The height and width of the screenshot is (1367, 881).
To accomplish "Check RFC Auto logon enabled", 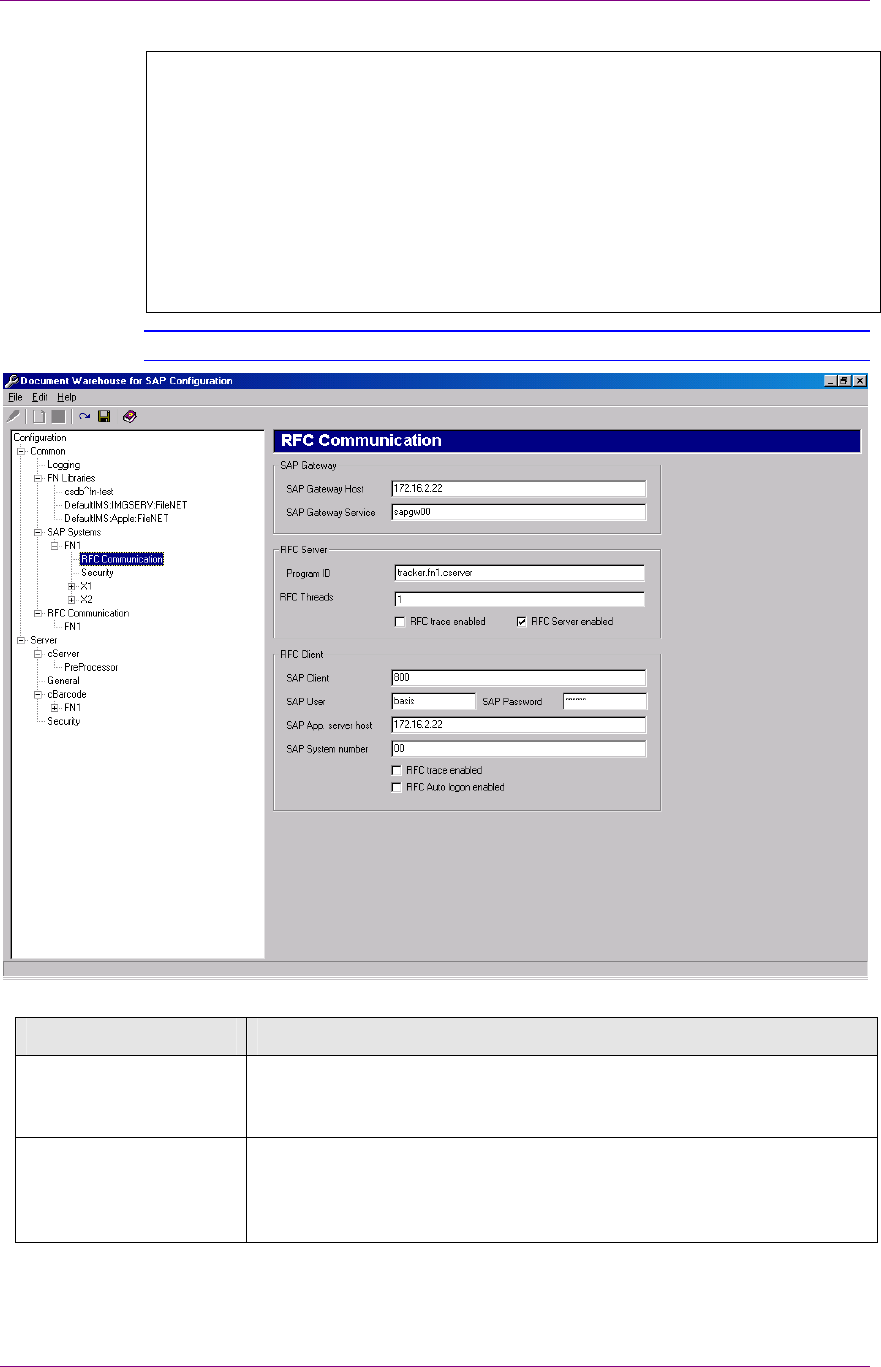I will [x=397, y=787].
